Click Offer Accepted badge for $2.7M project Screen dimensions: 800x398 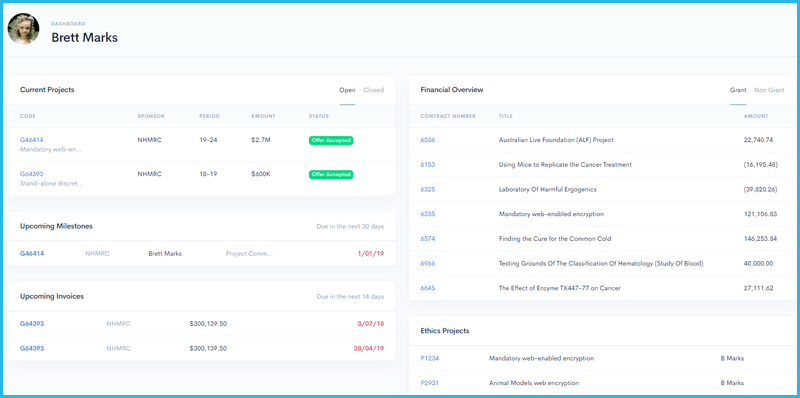[331, 140]
